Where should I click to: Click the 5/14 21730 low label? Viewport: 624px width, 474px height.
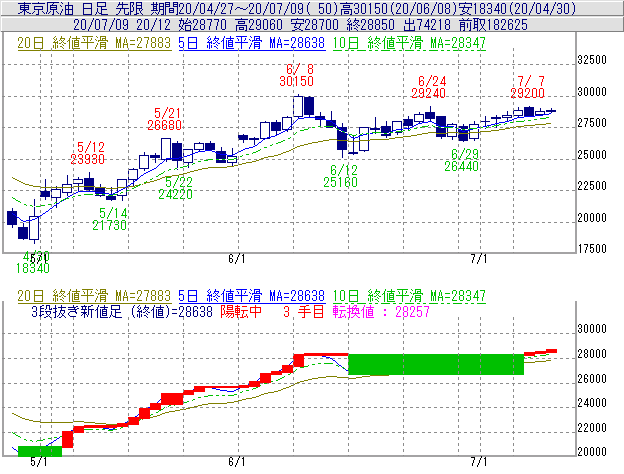click(109, 219)
